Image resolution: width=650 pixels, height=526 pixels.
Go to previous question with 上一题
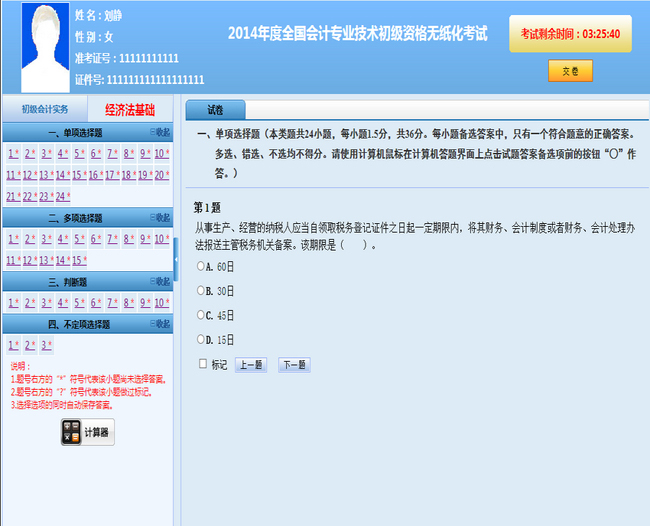(250, 365)
